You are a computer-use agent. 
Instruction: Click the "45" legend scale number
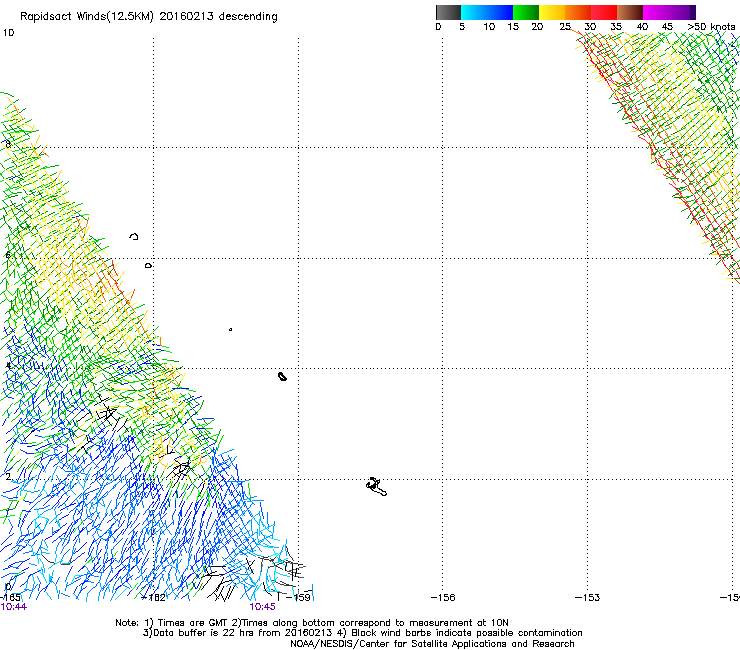tap(667, 27)
